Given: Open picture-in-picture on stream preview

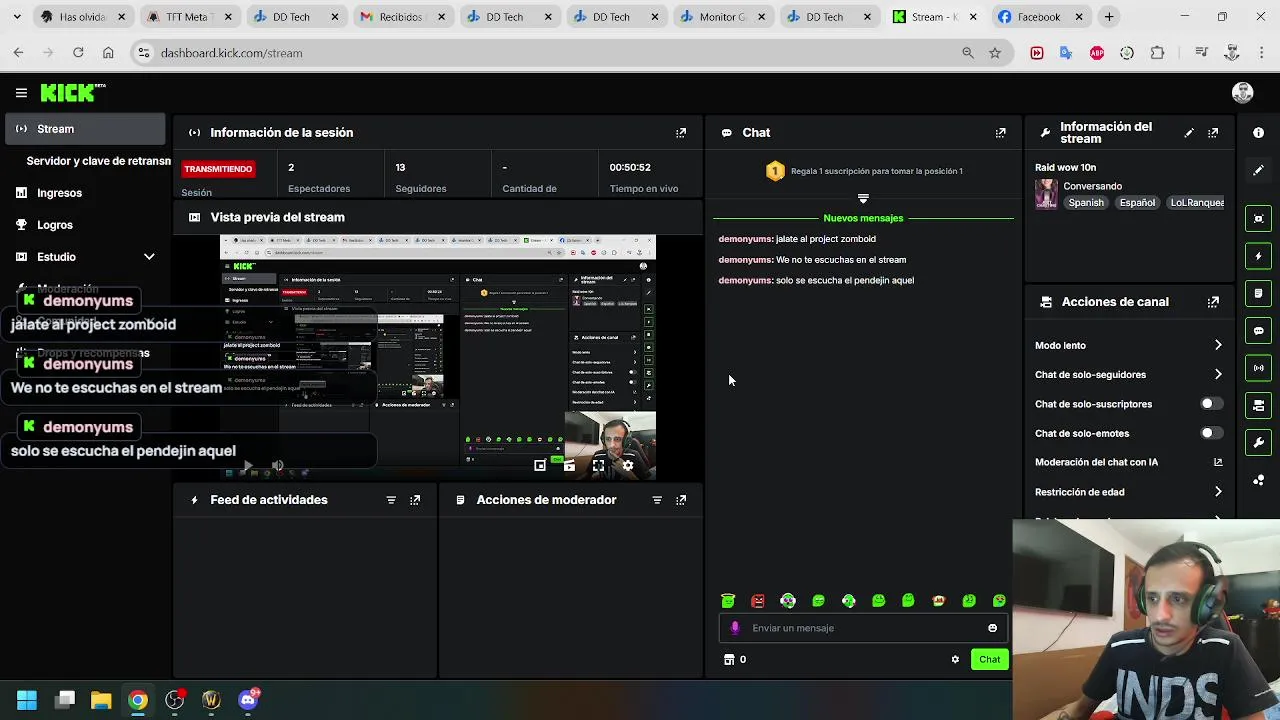Looking at the screenshot, I should (x=540, y=465).
